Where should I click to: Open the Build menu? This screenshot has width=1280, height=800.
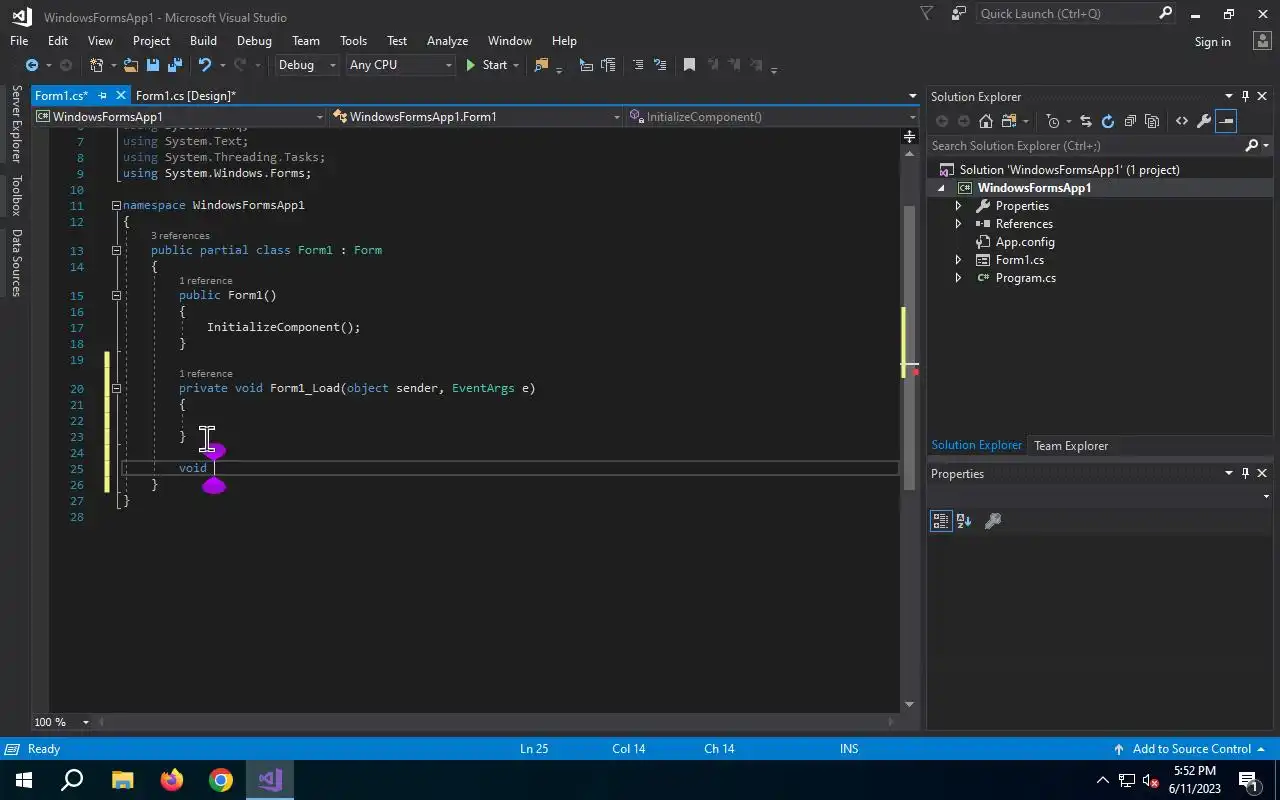(x=203, y=41)
